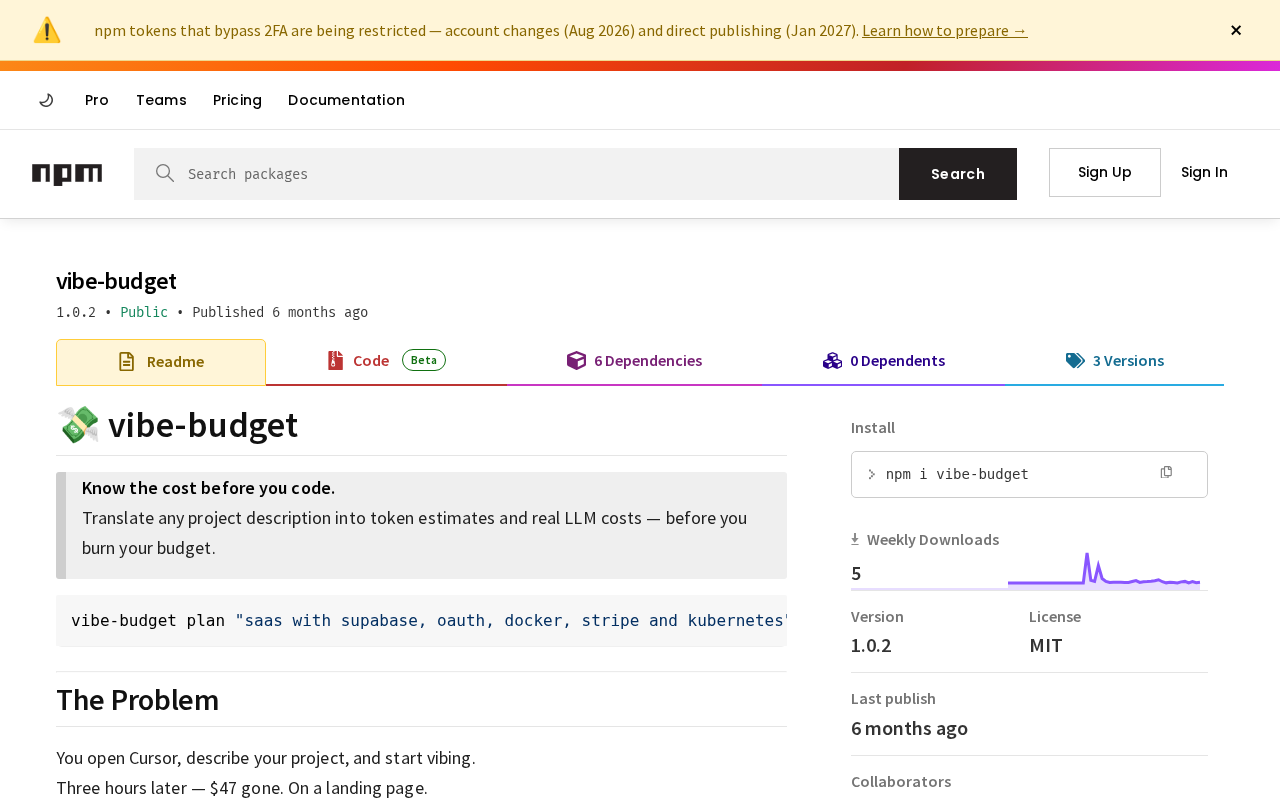Click the Dependencies cube icon
The height and width of the screenshot is (800, 1280).
click(576, 361)
